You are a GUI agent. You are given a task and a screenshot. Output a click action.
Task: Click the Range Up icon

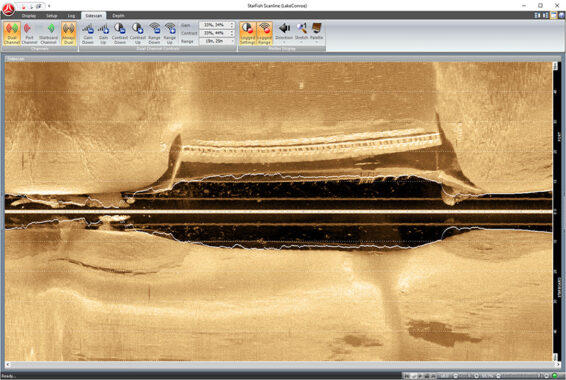170,33
